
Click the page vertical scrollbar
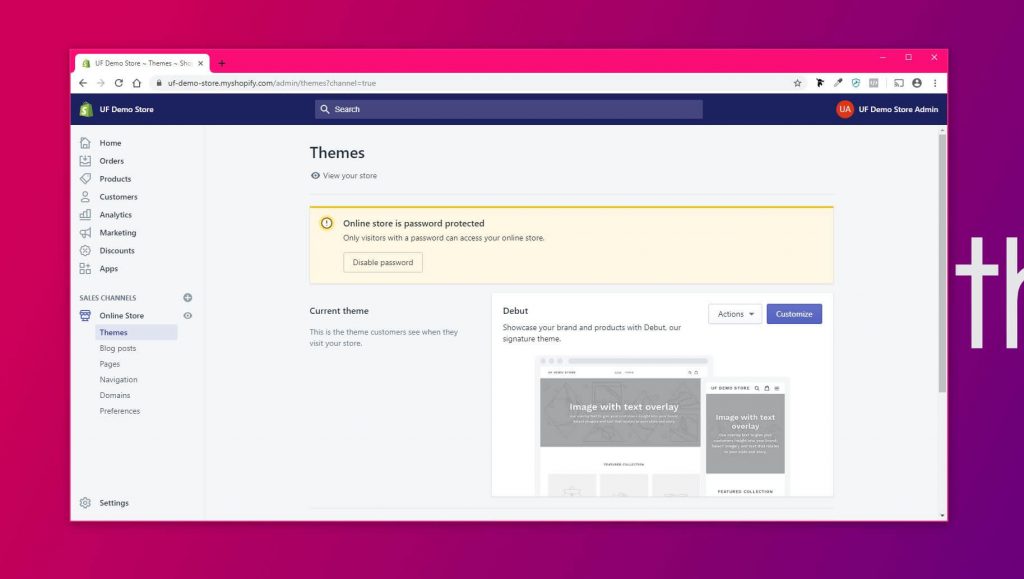point(942,263)
